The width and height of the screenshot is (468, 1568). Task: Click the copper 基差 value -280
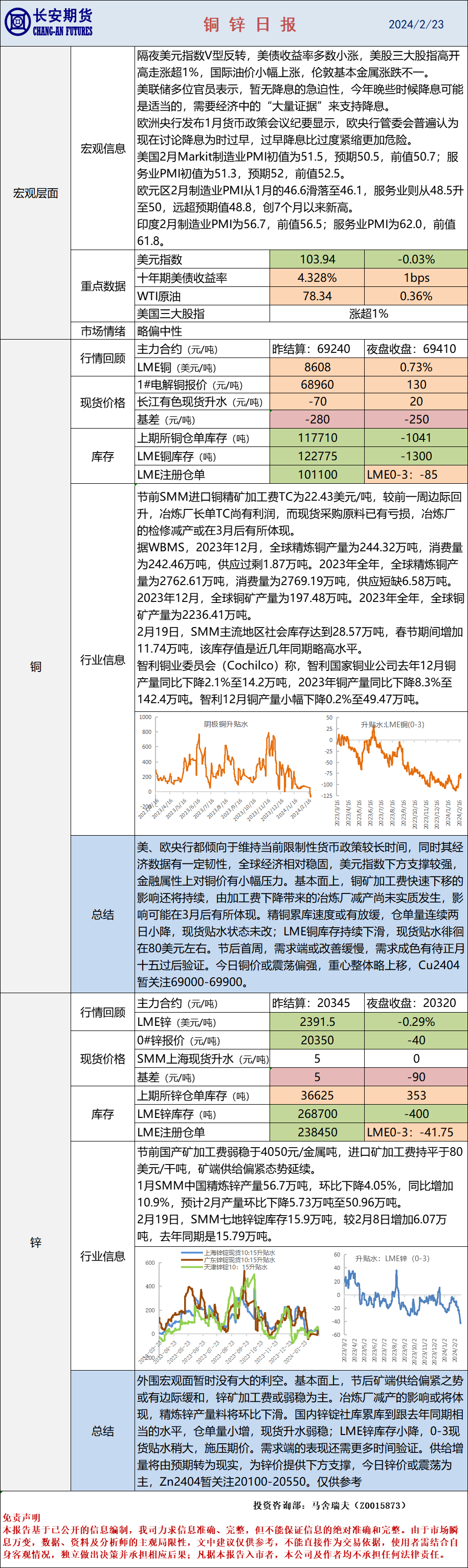tap(317, 419)
